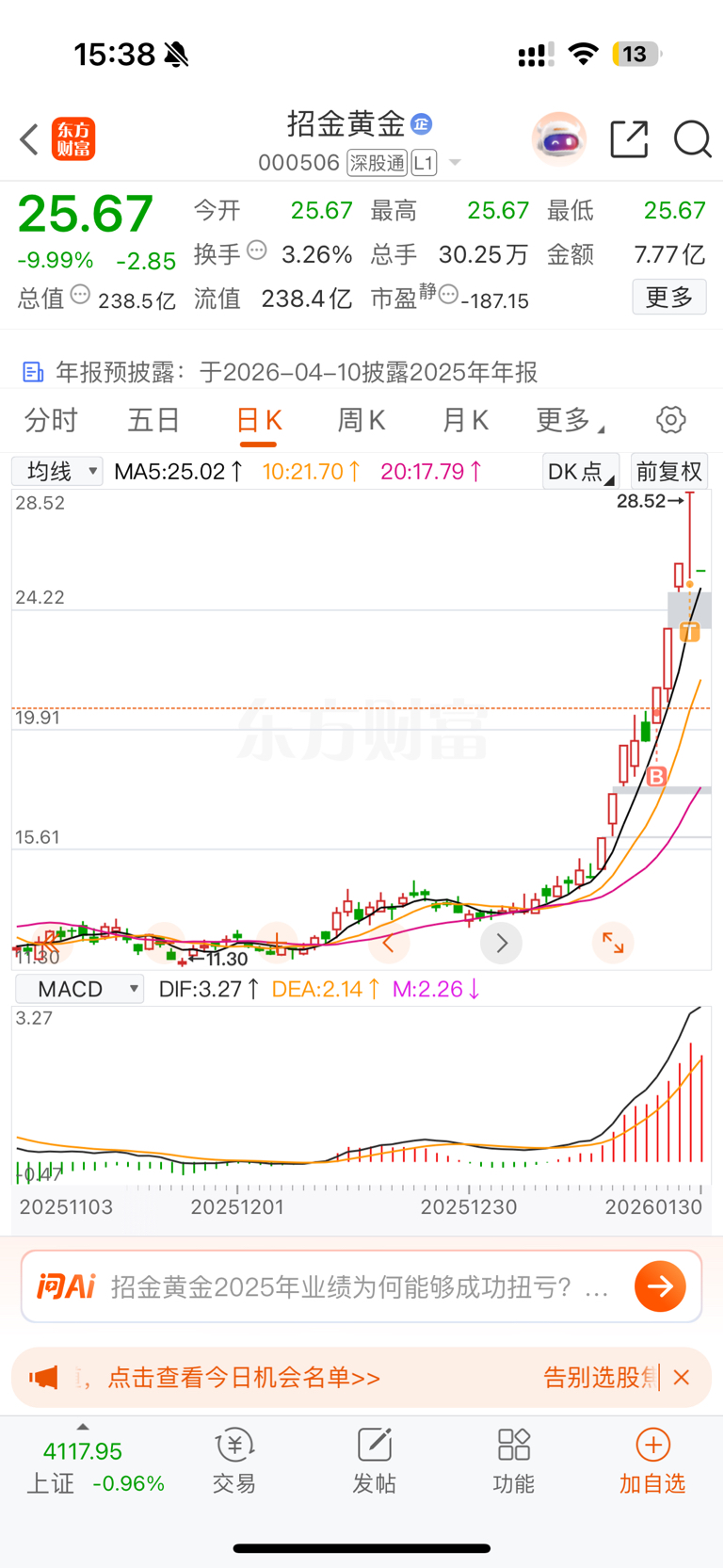
Task: Open the MACD indicator dropdown
Action: click(79, 989)
